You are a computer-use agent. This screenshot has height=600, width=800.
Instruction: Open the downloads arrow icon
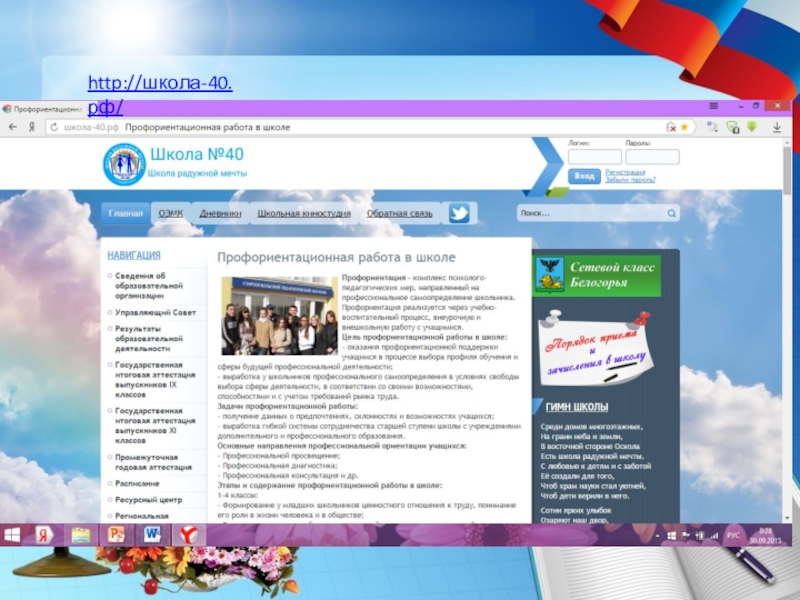pos(777,127)
